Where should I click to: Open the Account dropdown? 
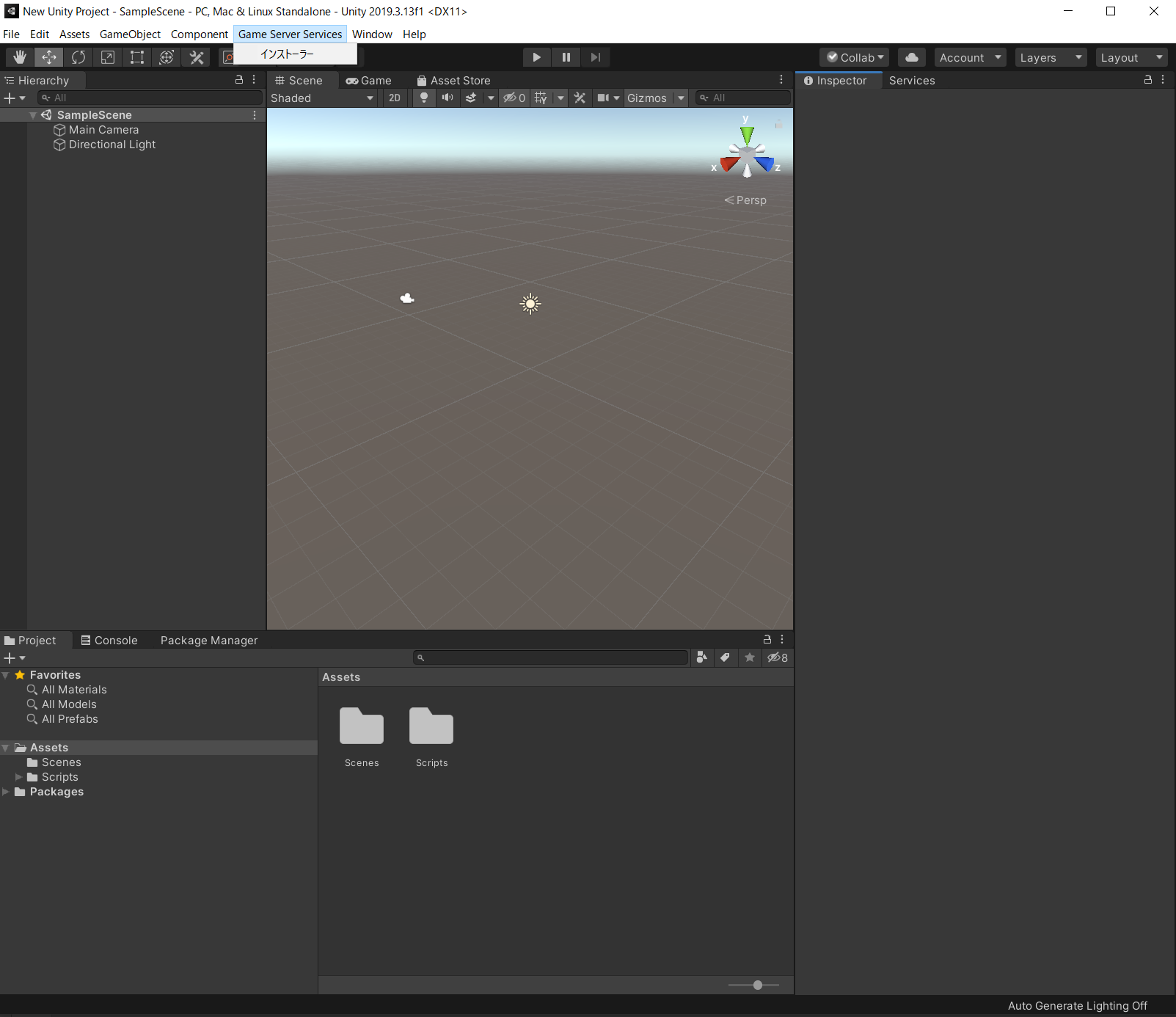(970, 57)
